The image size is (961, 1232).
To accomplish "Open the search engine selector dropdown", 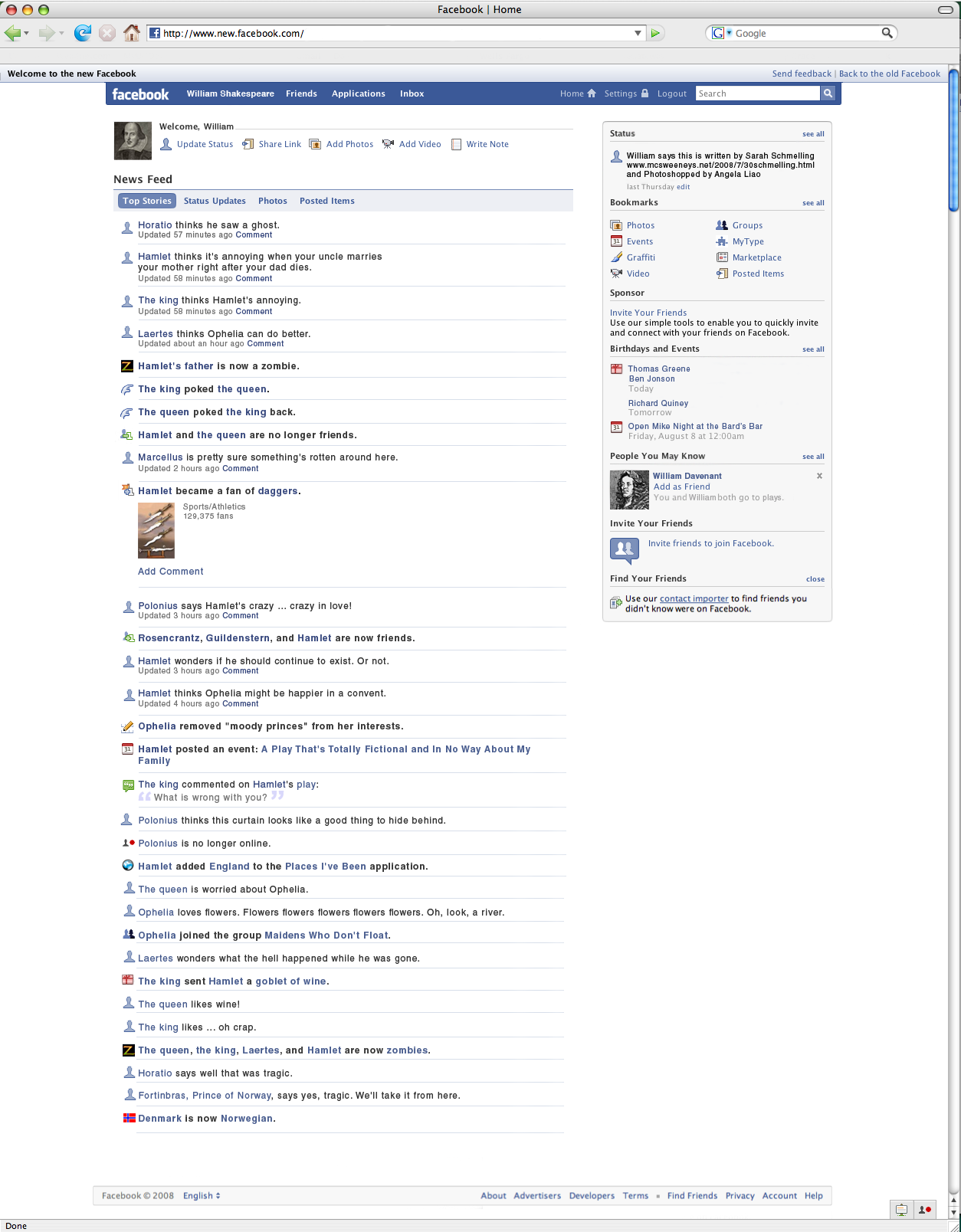I will (729, 33).
